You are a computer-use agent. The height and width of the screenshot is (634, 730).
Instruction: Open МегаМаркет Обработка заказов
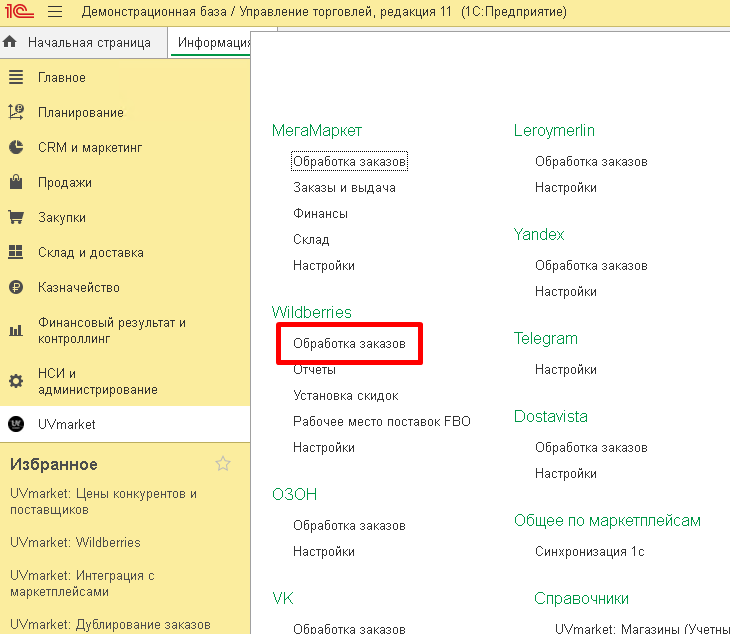[349, 161]
